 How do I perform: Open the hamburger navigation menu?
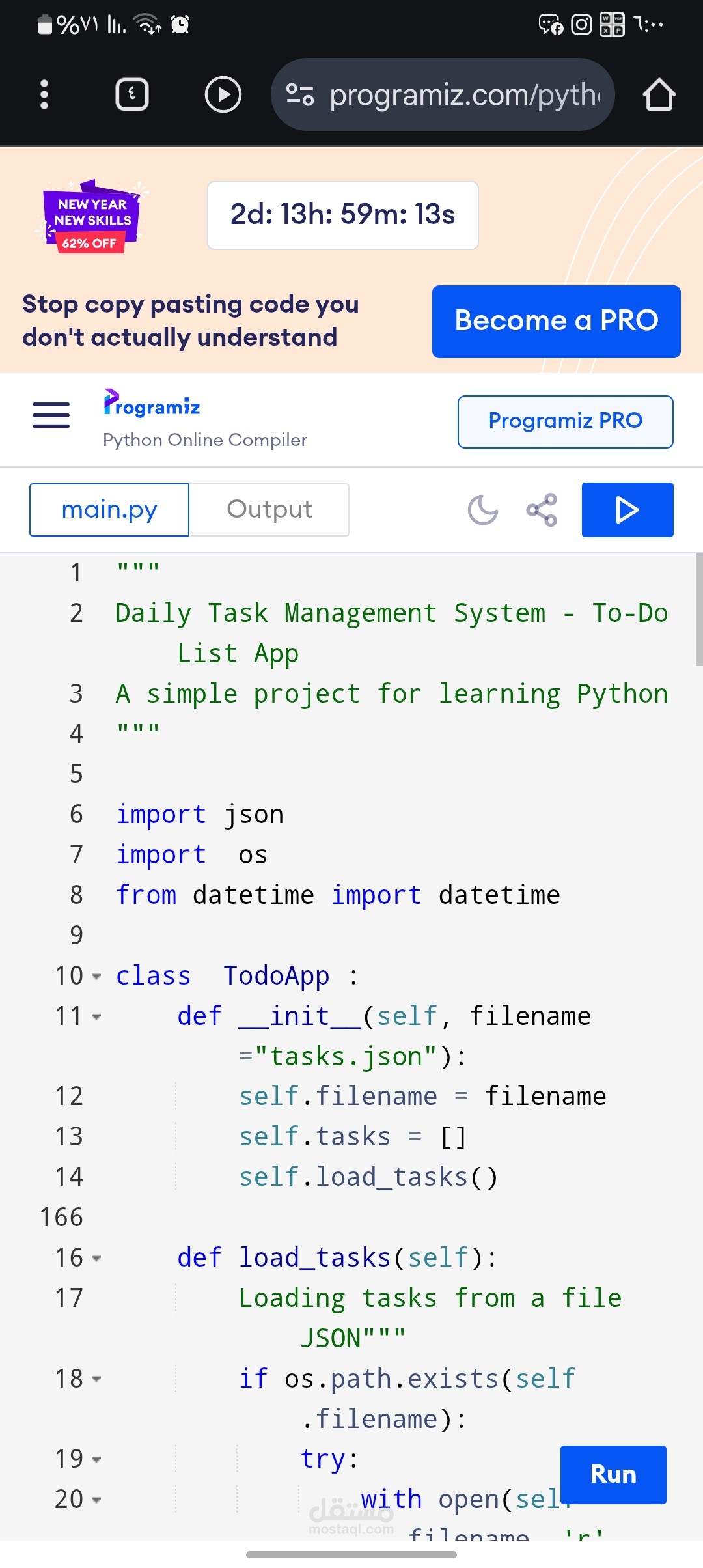coord(51,415)
